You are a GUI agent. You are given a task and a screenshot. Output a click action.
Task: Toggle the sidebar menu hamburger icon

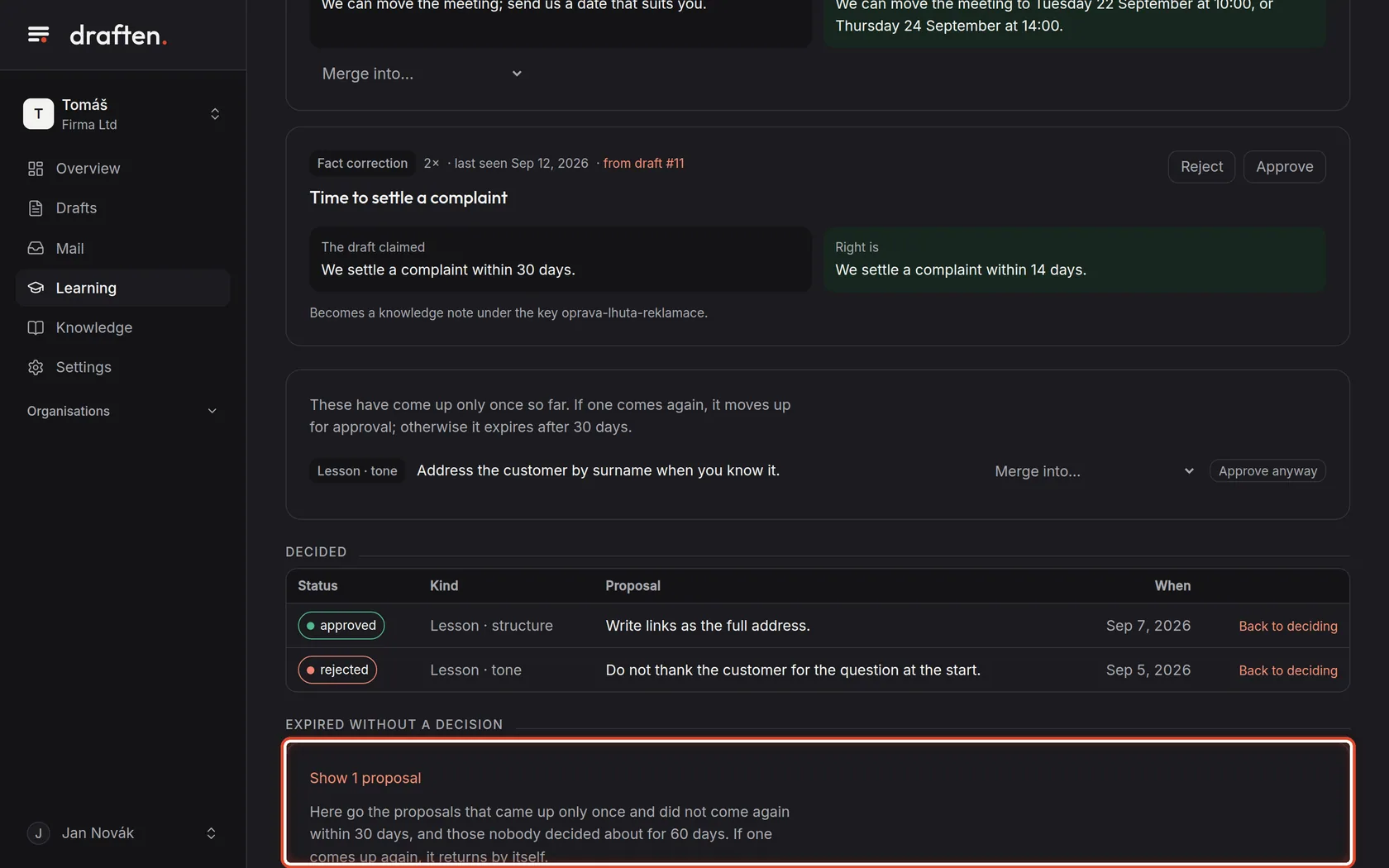pos(38,35)
